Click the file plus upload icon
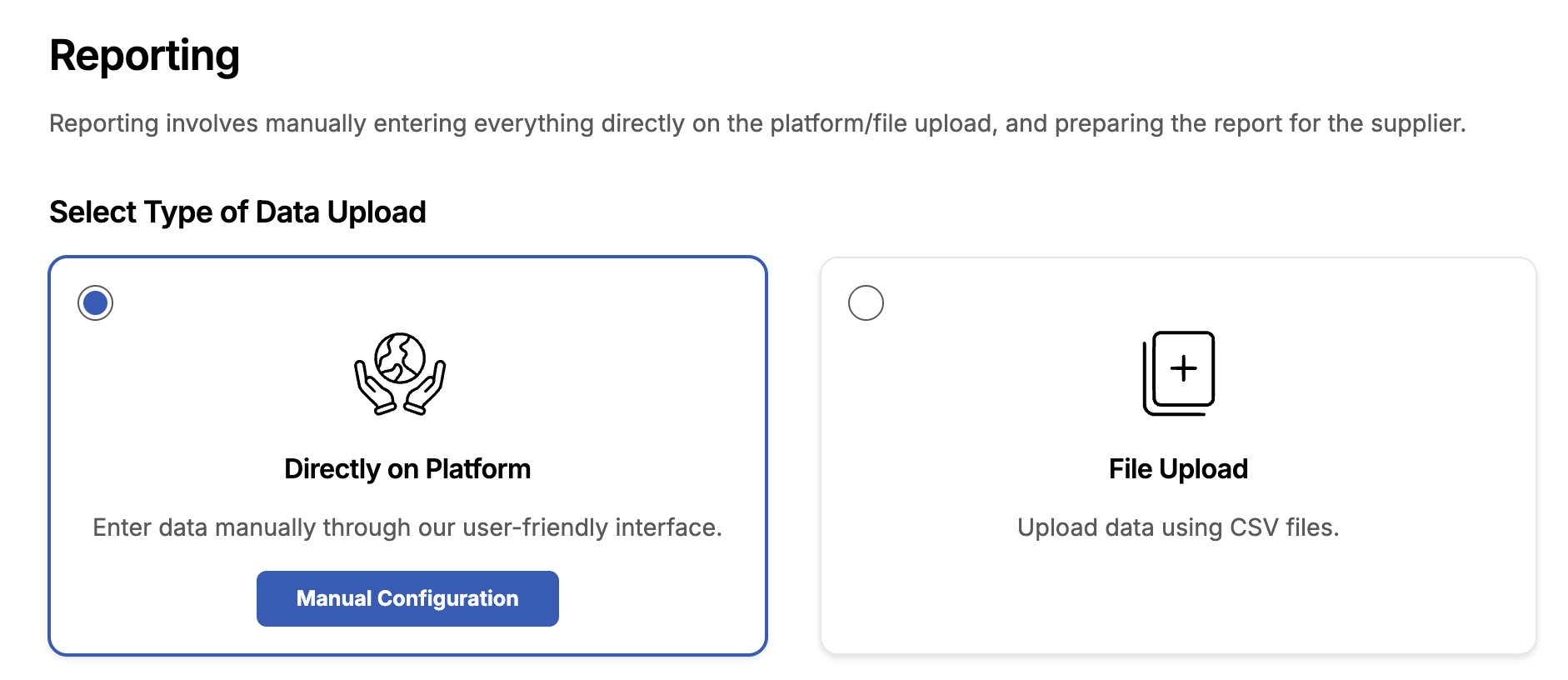 [1178, 373]
